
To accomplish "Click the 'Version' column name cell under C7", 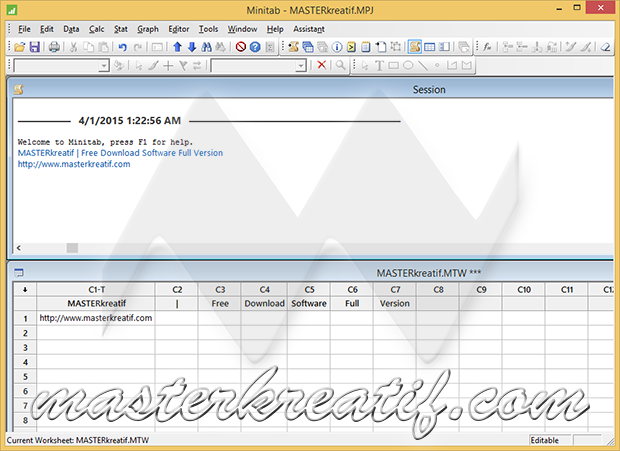I will tap(395, 304).
